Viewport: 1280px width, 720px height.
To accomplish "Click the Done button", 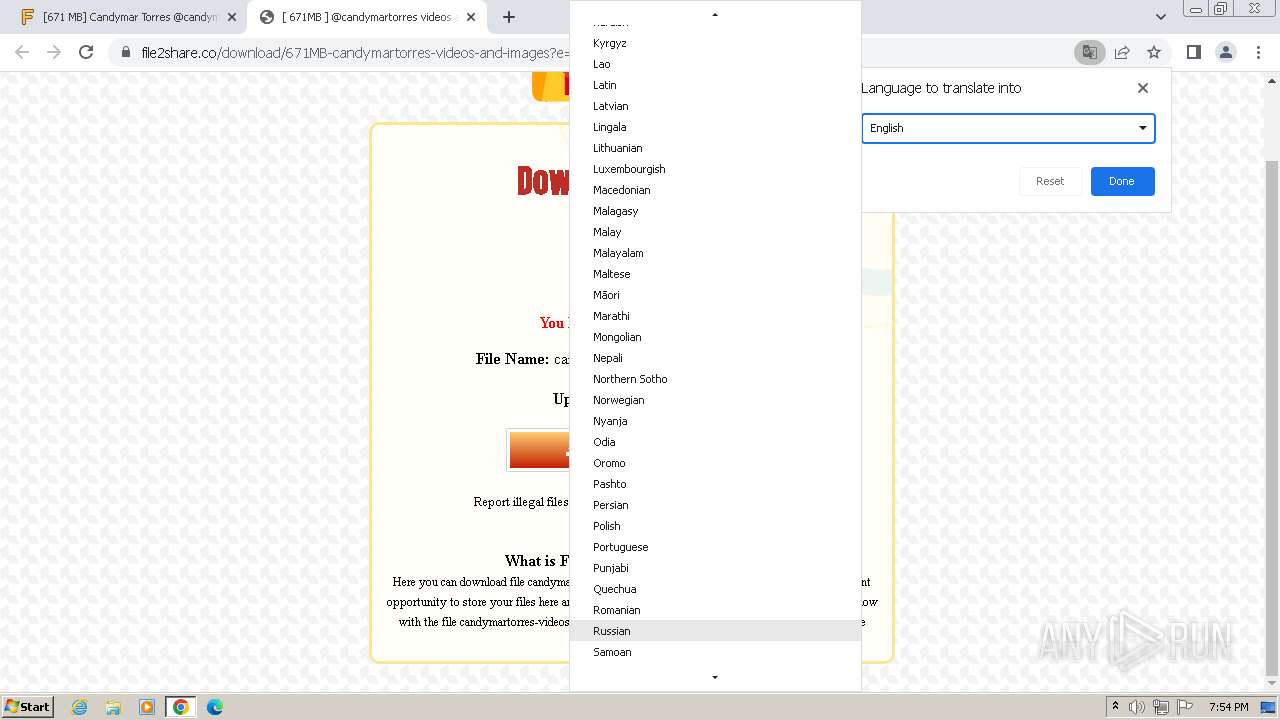I will [x=1122, y=181].
